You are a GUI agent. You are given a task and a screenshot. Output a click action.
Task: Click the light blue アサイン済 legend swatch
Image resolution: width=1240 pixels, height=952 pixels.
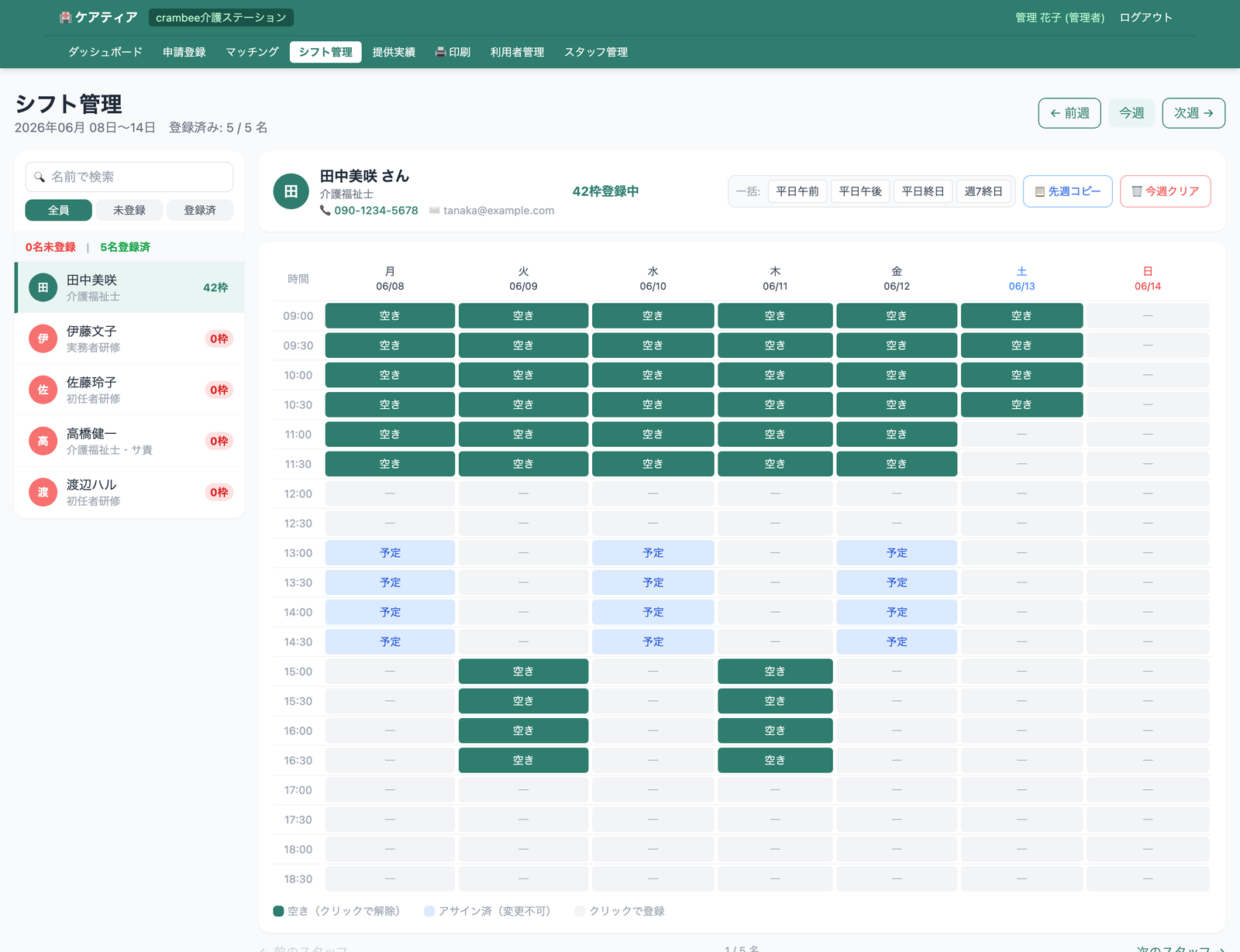pos(429,911)
